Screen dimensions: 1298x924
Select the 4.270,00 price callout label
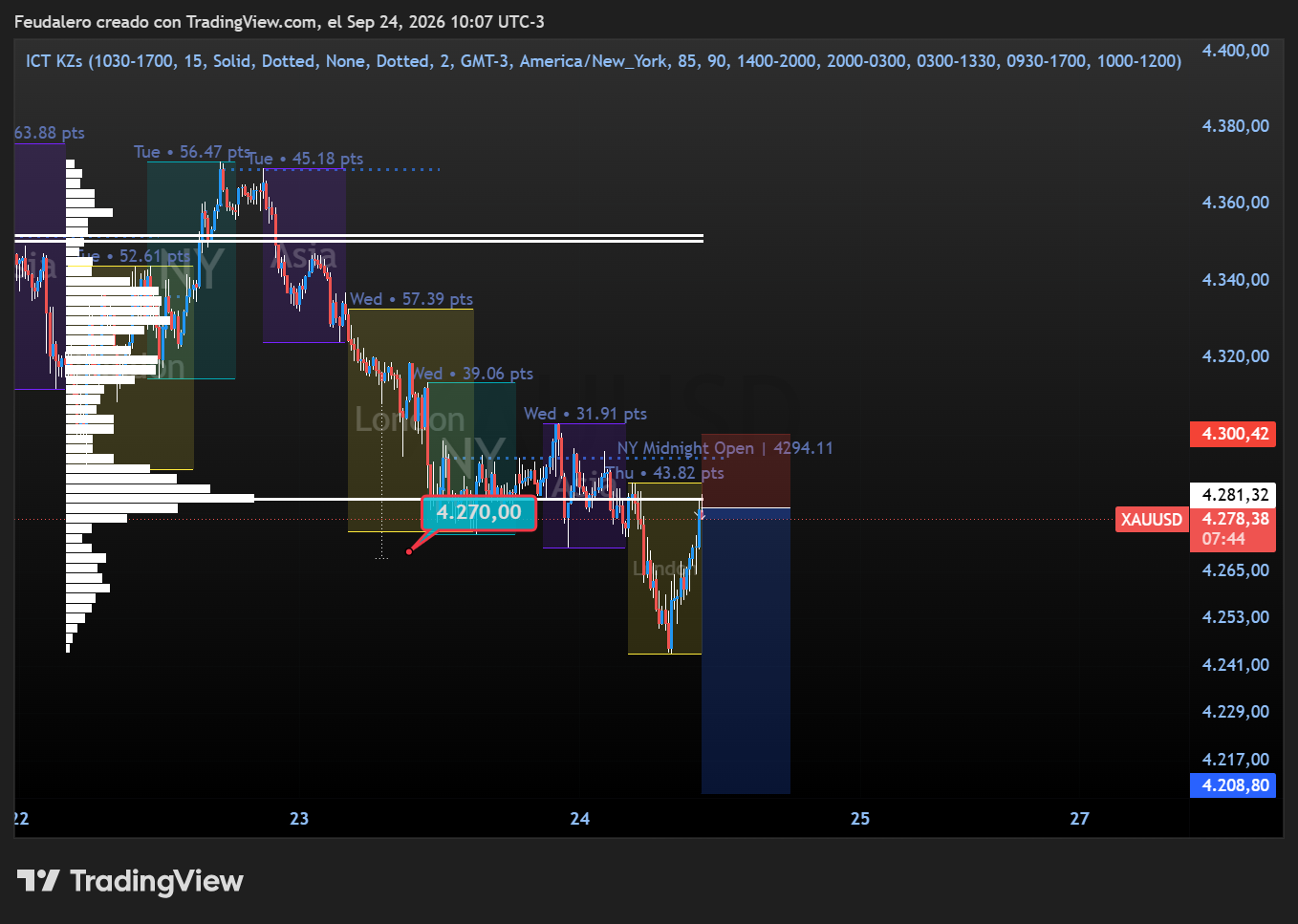click(479, 512)
